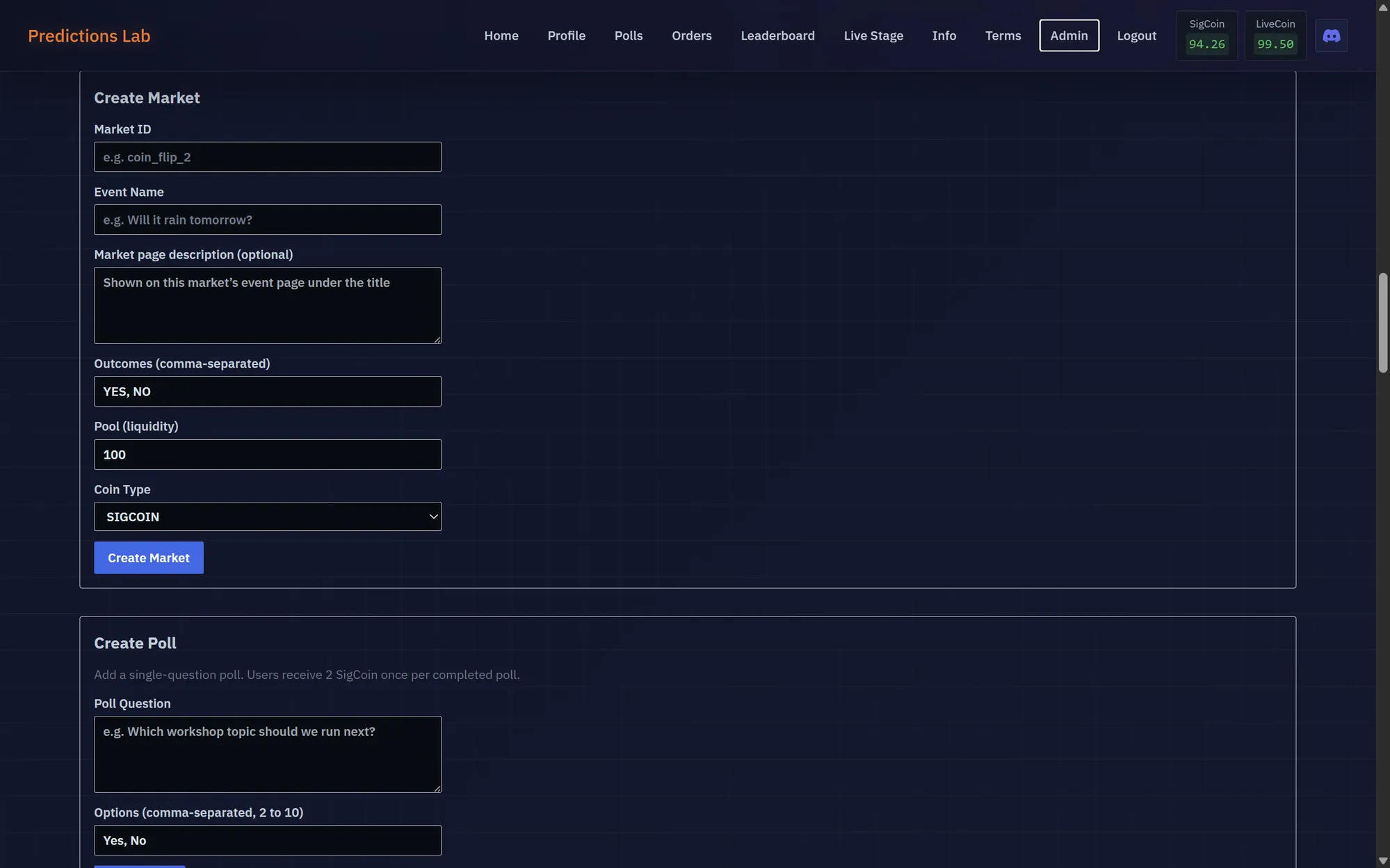This screenshot has height=868, width=1390.
Task: Click the poll Options field
Action: tap(268, 840)
